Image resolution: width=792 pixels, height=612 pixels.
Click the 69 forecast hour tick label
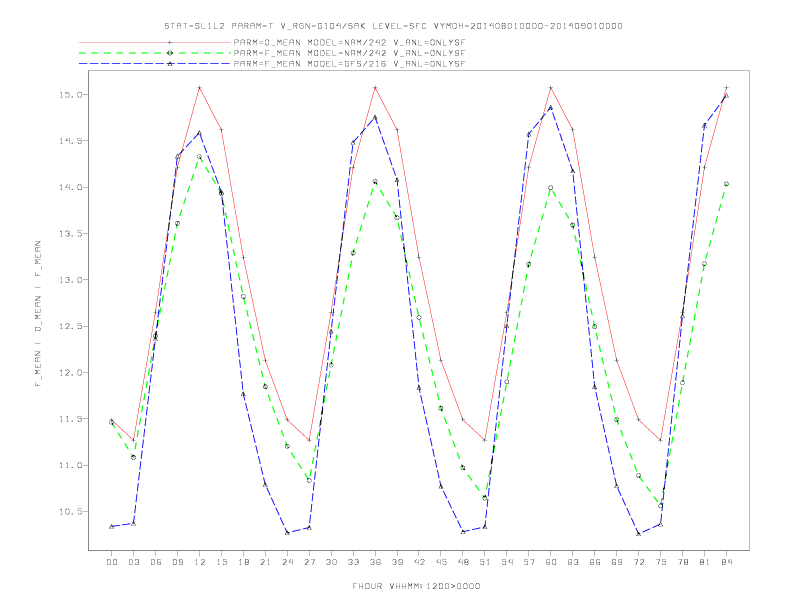coord(617,562)
